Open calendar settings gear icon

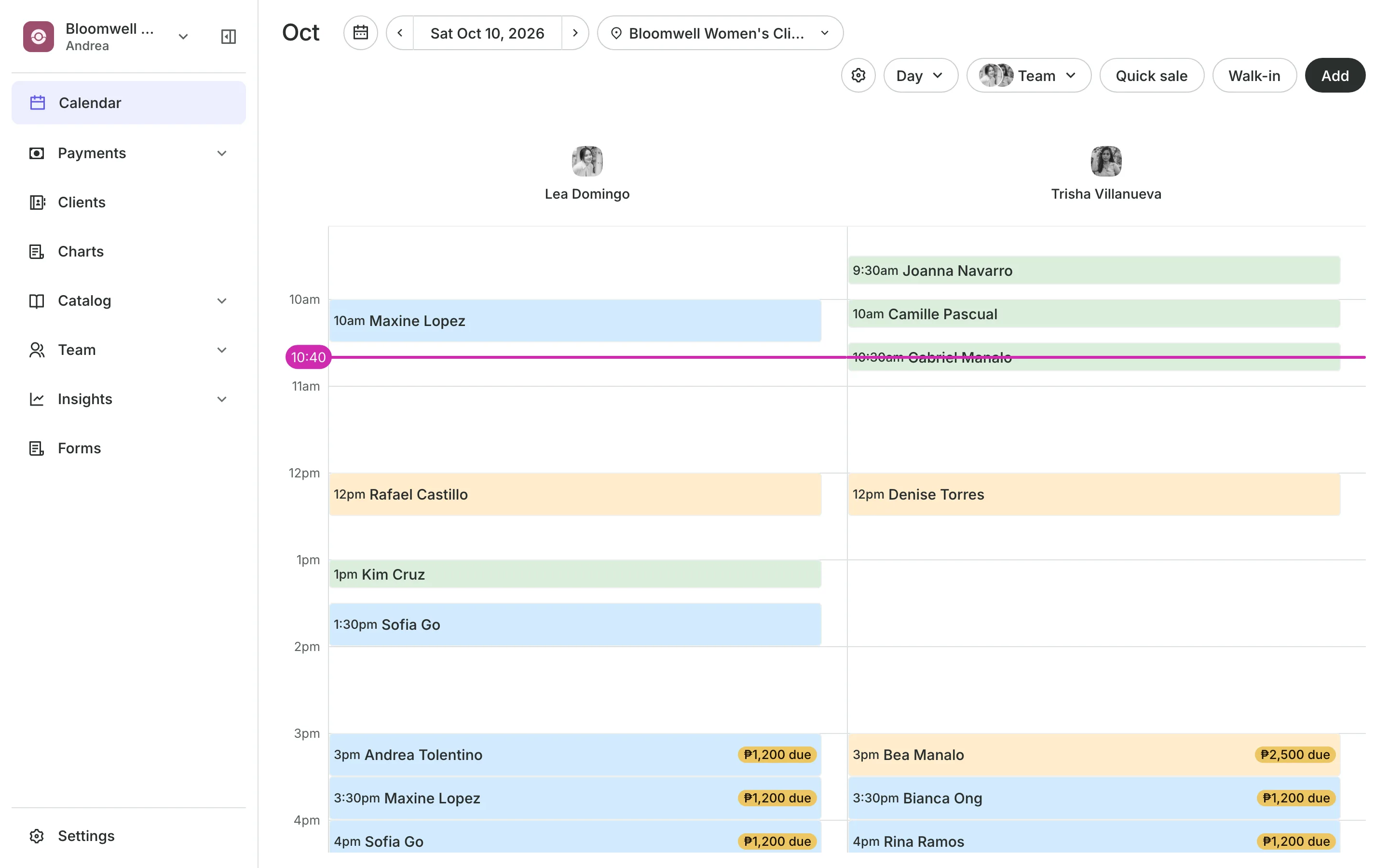858,75
